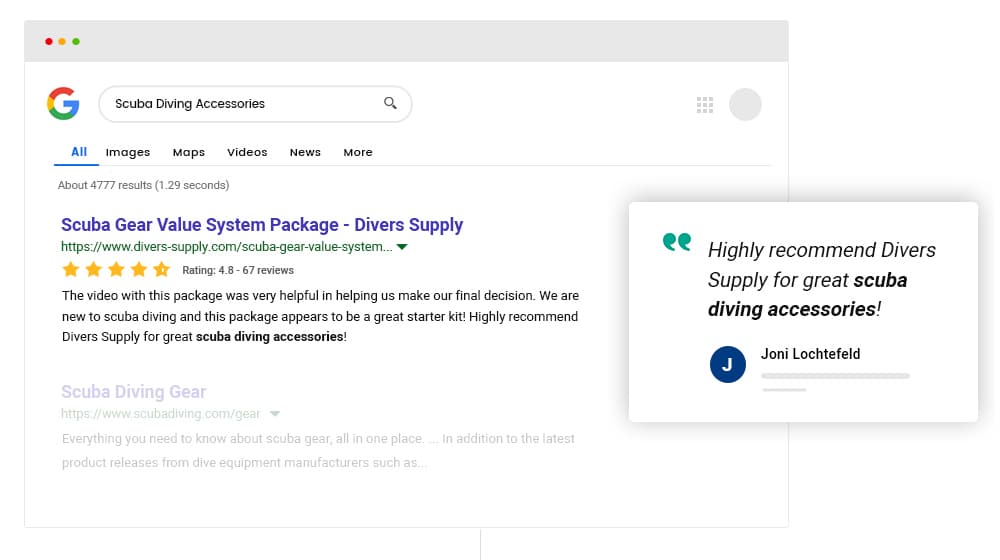Click the search magnifier icon

(x=390, y=103)
